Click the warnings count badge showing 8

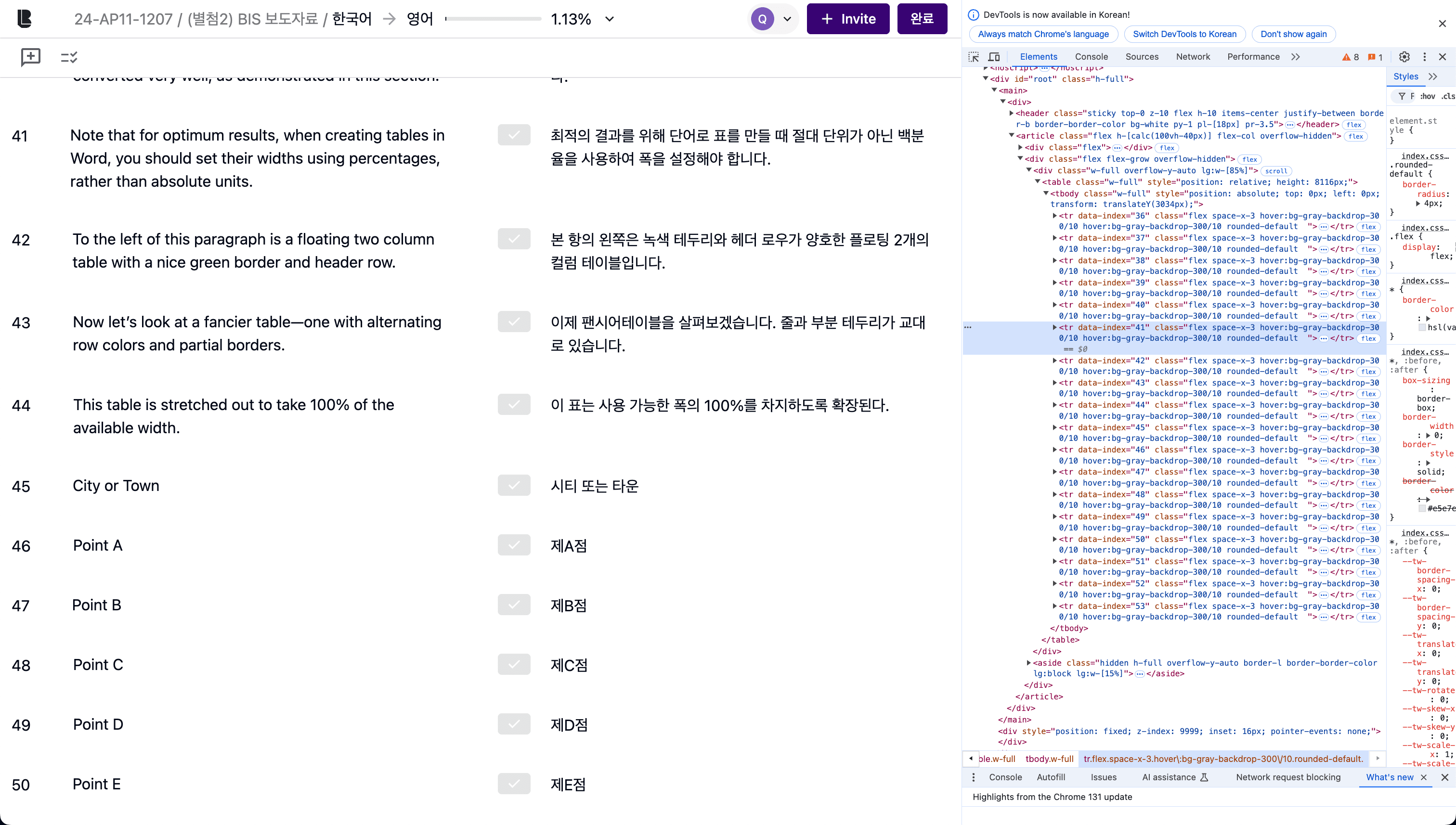click(1351, 57)
